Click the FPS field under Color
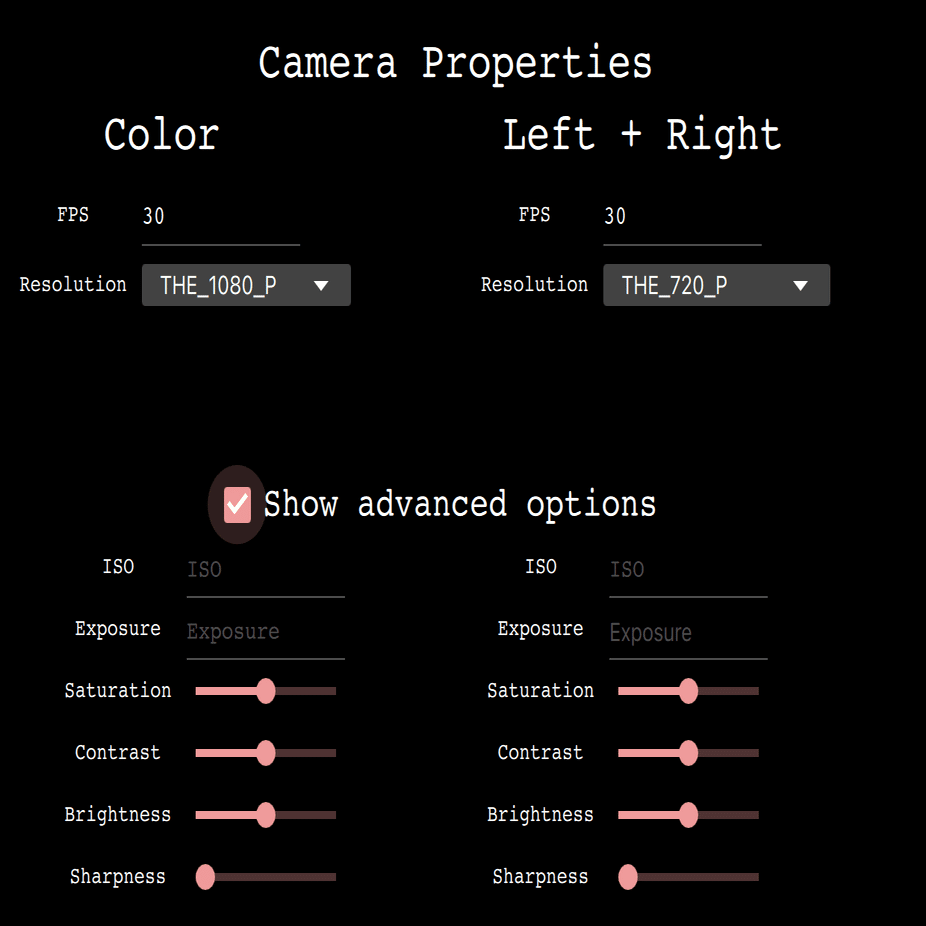Screen dimensions: 926x926 point(220,216)
